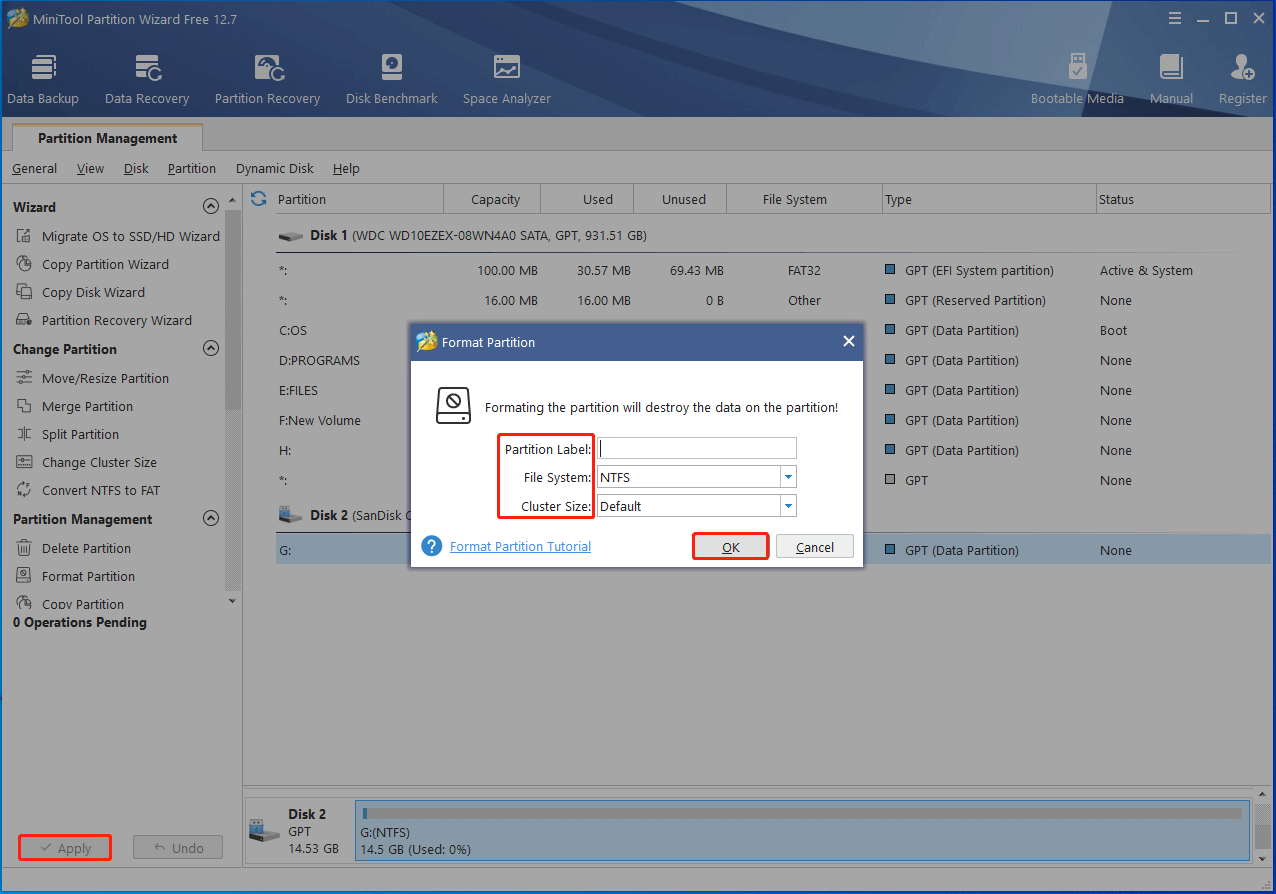Collapse the Change Partition section
This screenshot has width=1276, height=894.
pyautogui.click(x=210, y=348)
